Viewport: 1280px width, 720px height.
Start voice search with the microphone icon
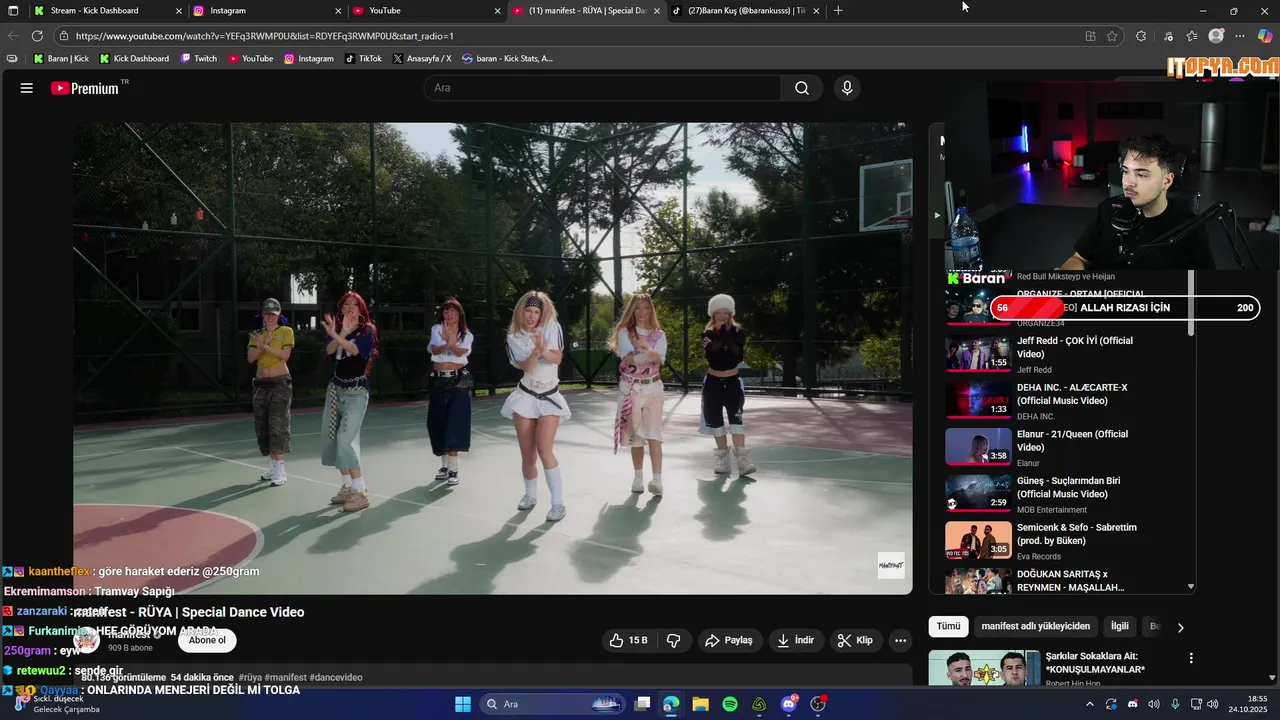pyautogui.click(x=847, y=88)
